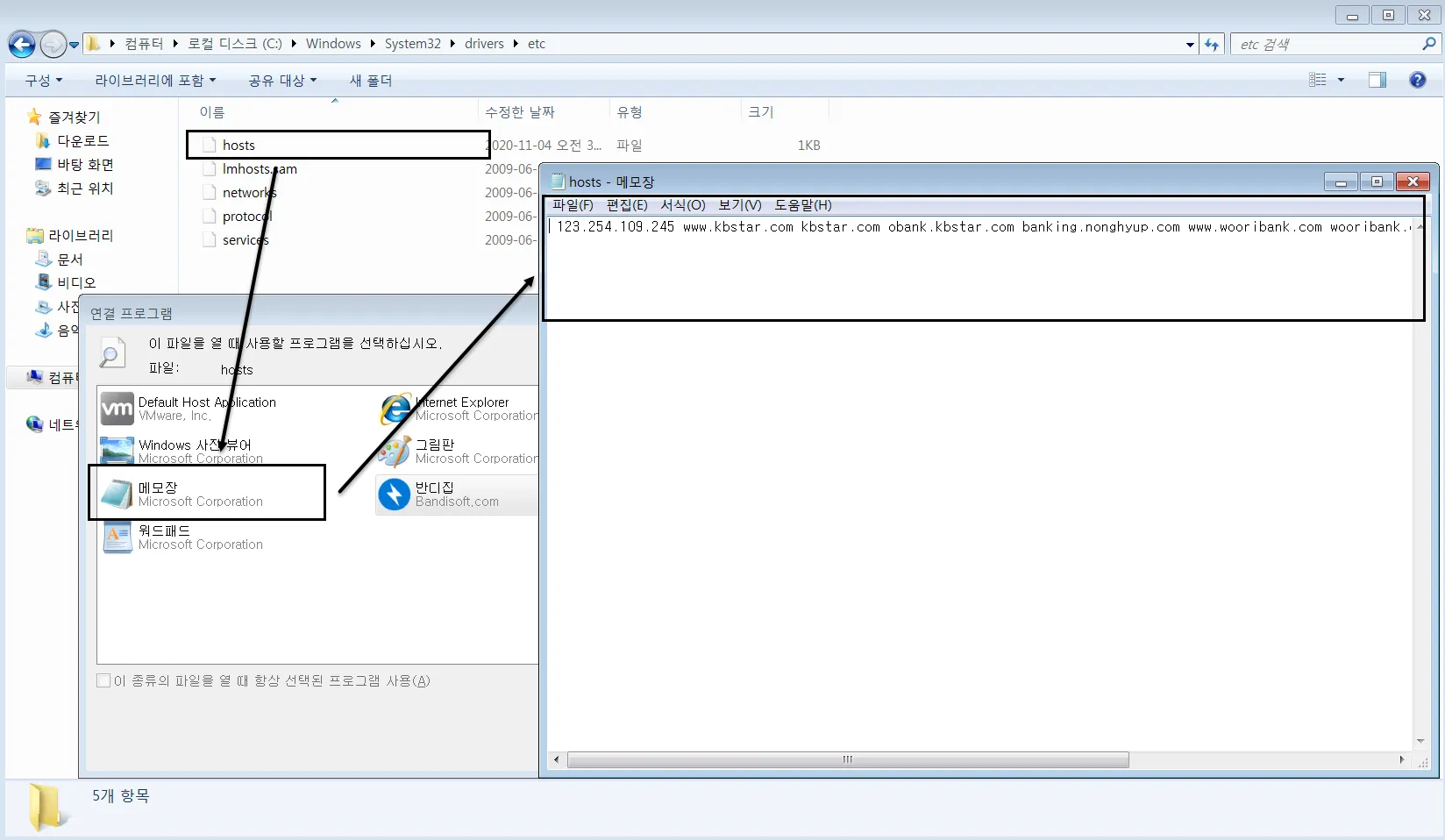
Task: Click the 음악 library icon
Action: coord(43,330)
